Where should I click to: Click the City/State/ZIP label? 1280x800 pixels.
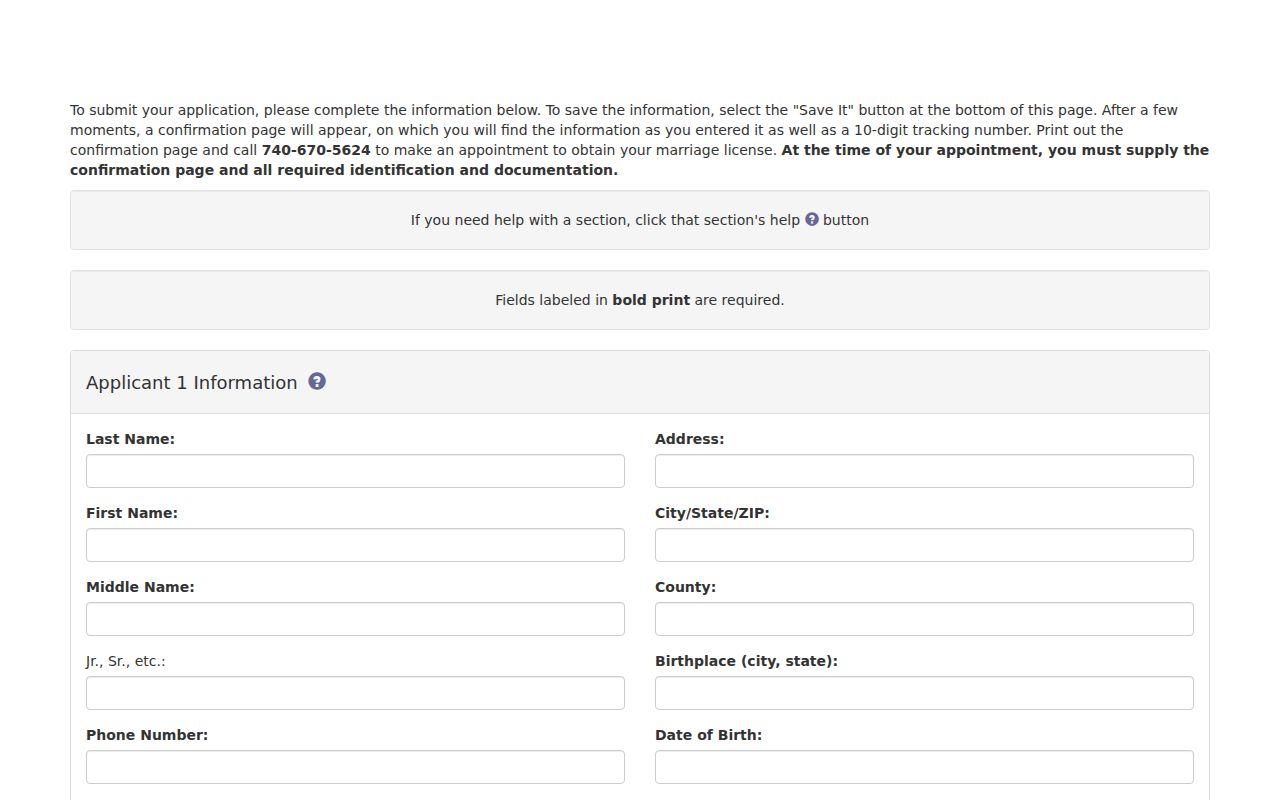tap(712, 513)
